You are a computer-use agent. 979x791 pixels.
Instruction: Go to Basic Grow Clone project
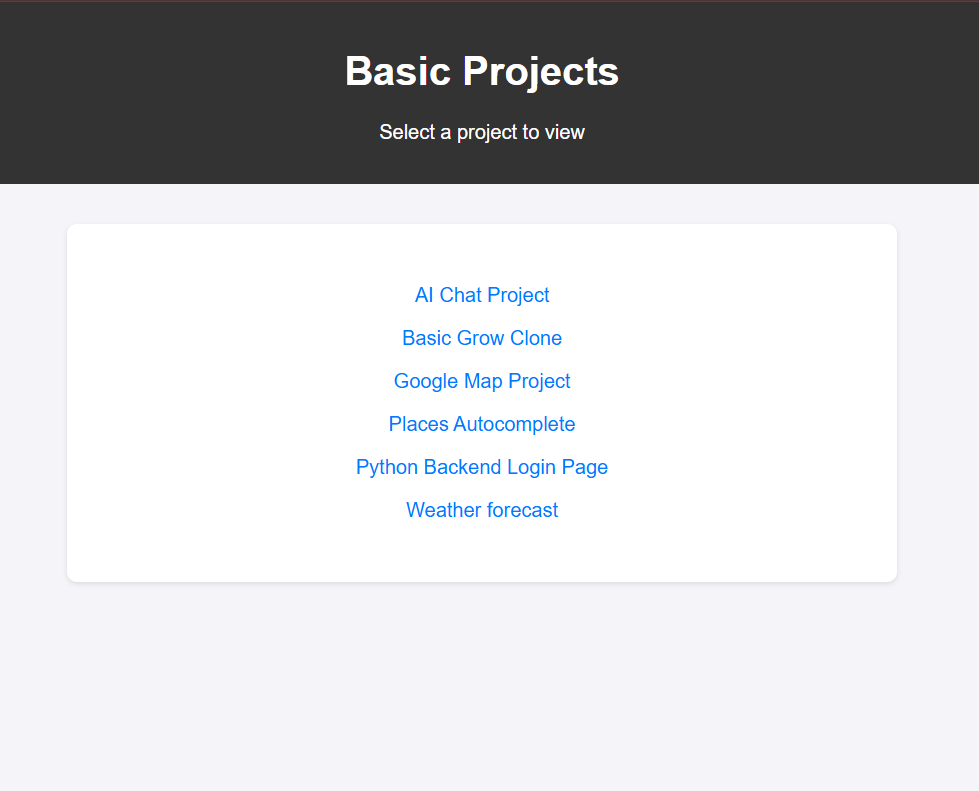pos(482,338)
